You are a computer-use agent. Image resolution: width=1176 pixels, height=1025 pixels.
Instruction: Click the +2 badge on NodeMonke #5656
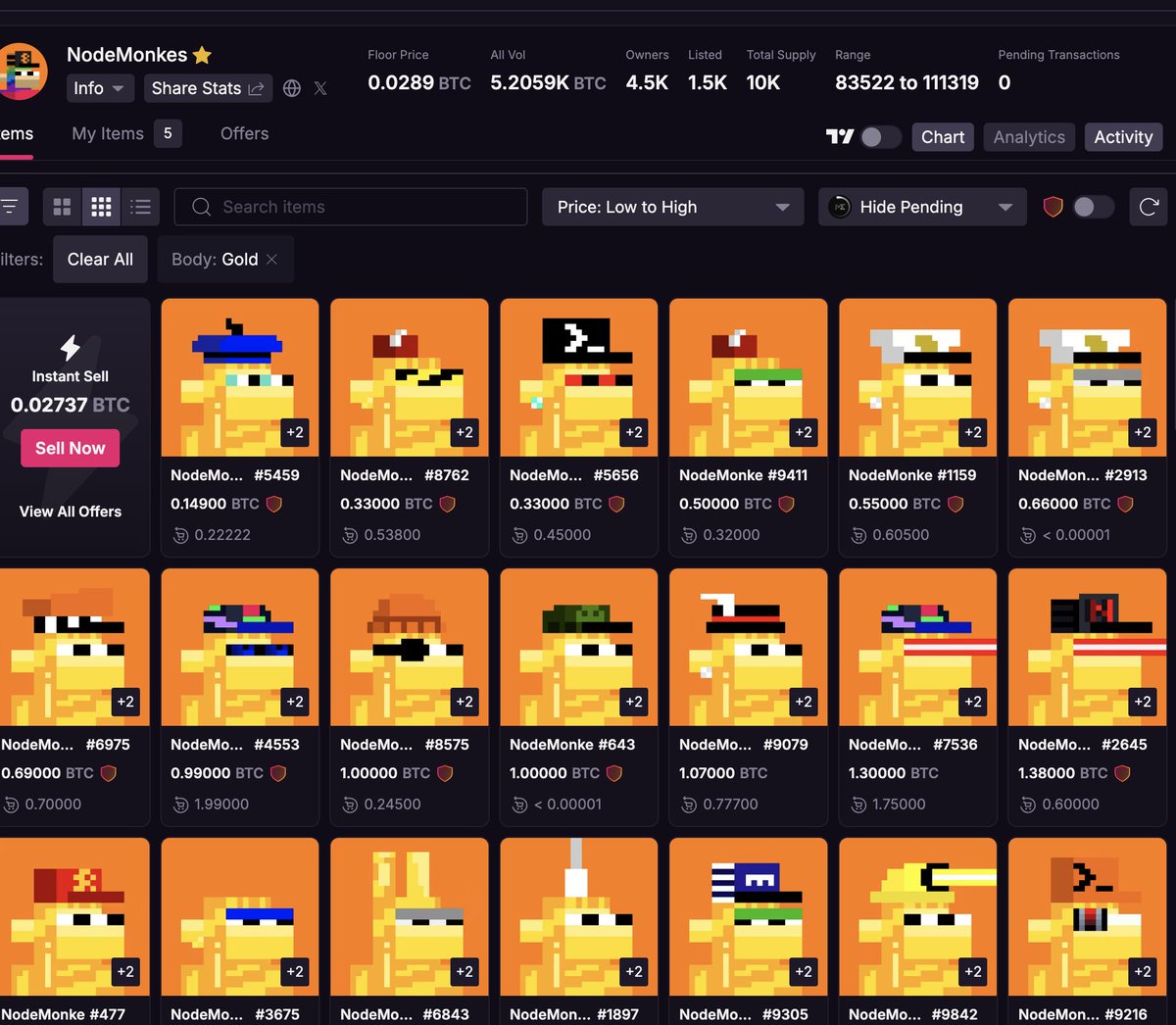point(634,432)
